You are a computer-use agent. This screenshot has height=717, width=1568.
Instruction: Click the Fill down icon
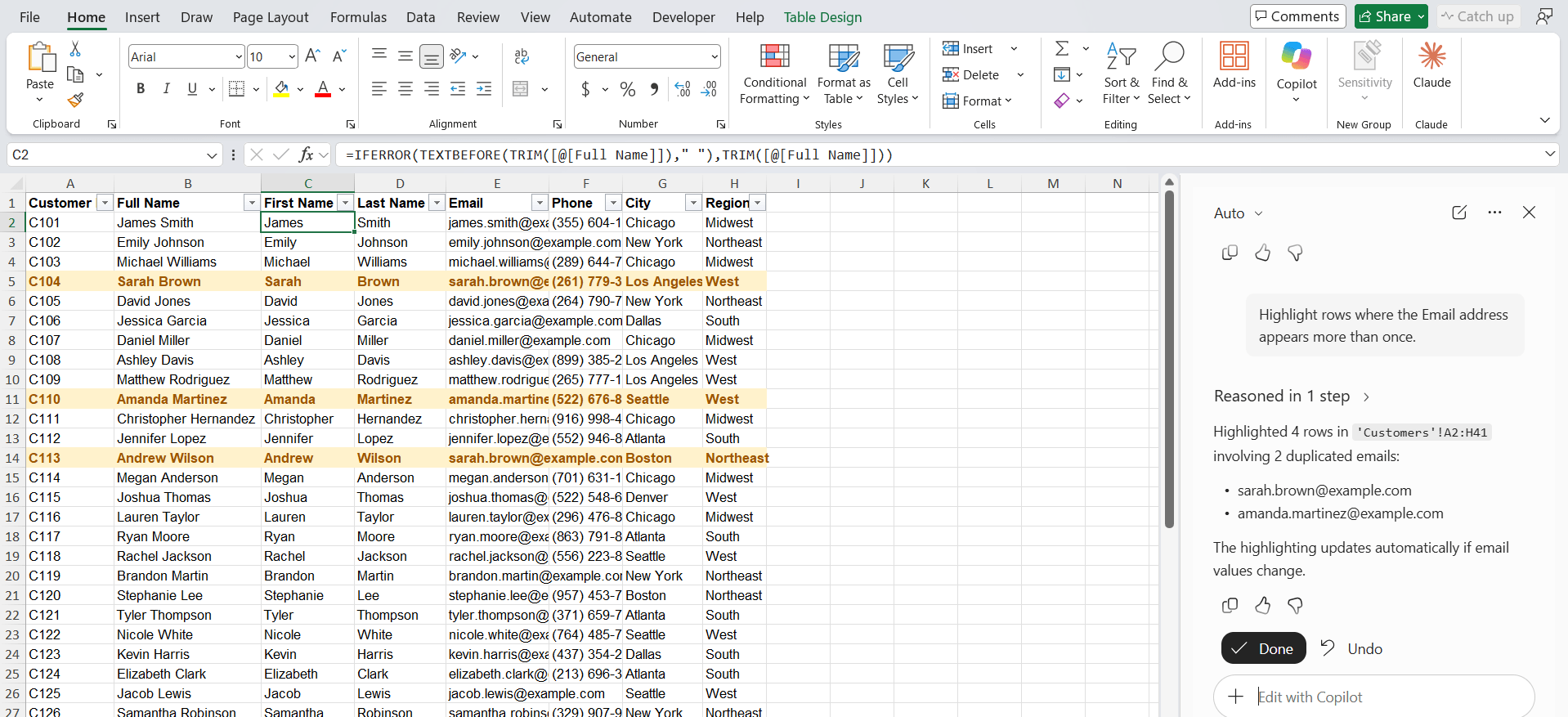pos(1062,74)
